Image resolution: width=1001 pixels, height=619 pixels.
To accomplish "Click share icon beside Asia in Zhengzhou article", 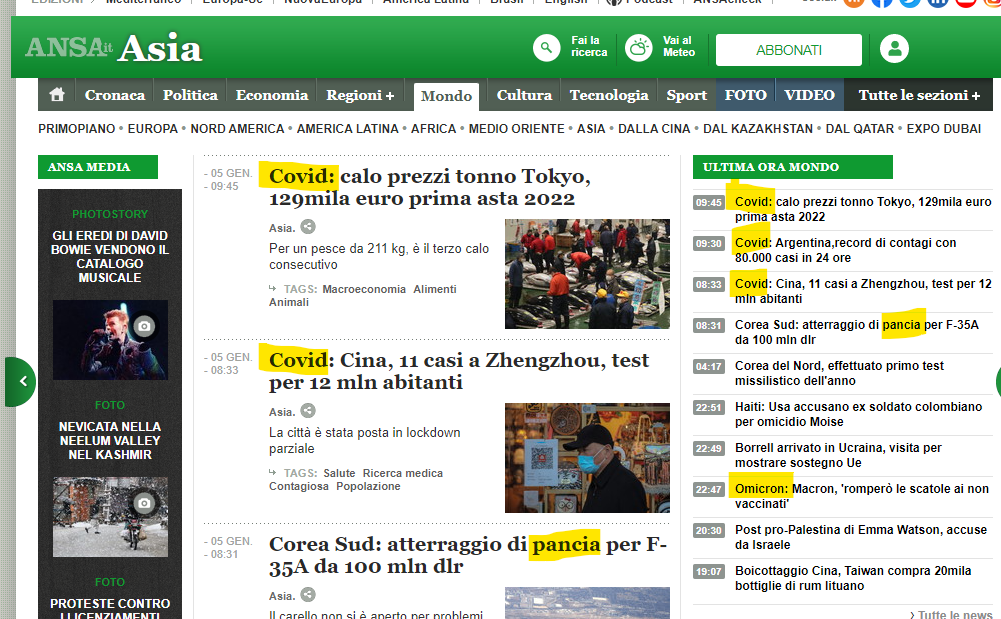I will (x=308, y=410).
